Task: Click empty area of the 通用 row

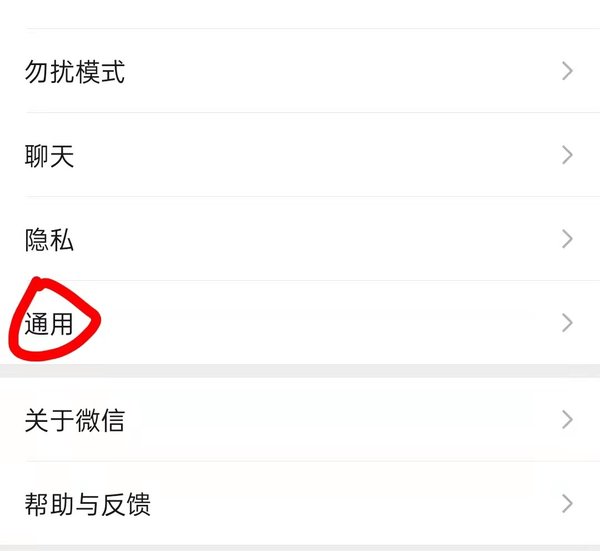Action: tap(325, 323)
